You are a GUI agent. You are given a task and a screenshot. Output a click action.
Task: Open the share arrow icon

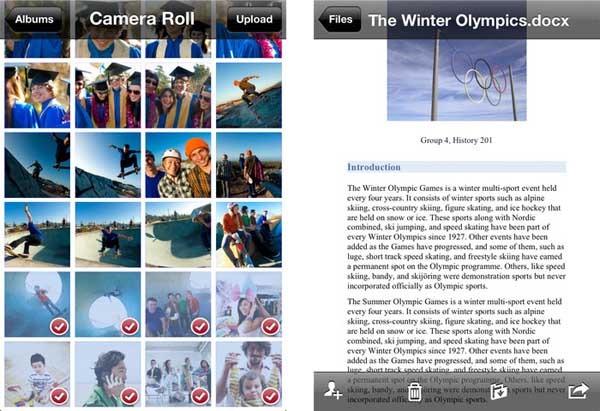[578, 391]
